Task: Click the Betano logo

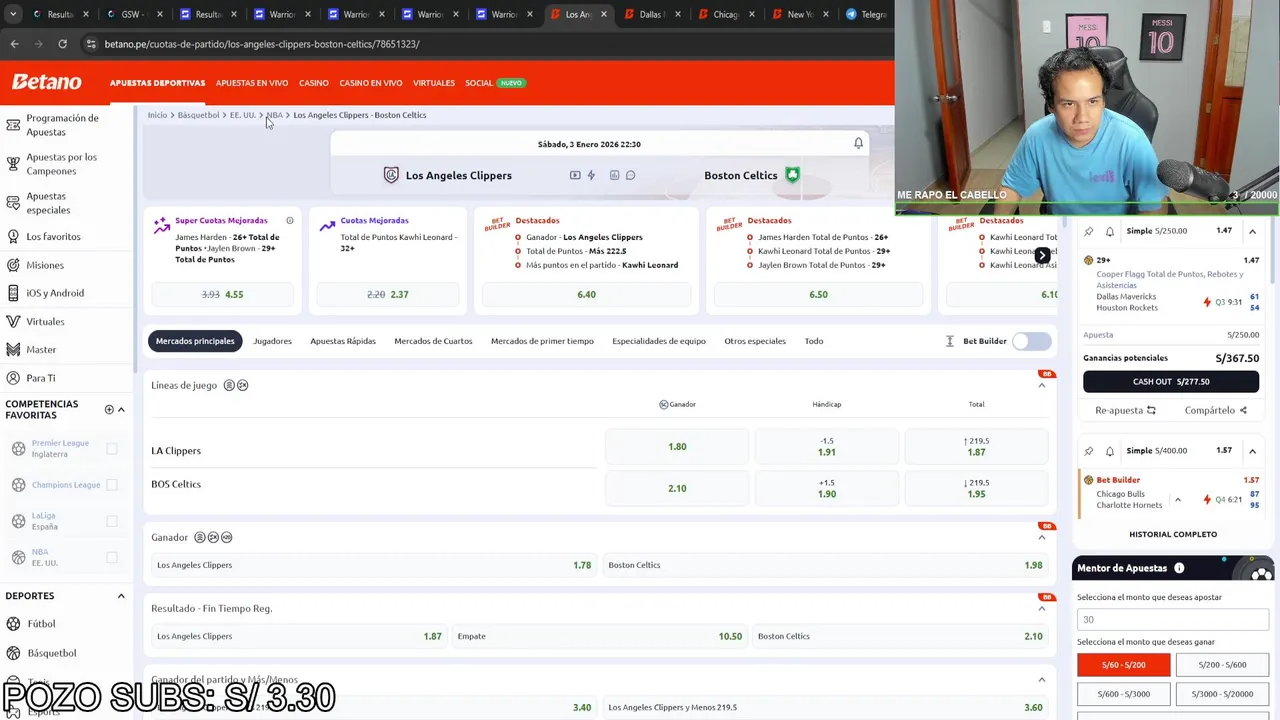Action: (x=47, y=82)
